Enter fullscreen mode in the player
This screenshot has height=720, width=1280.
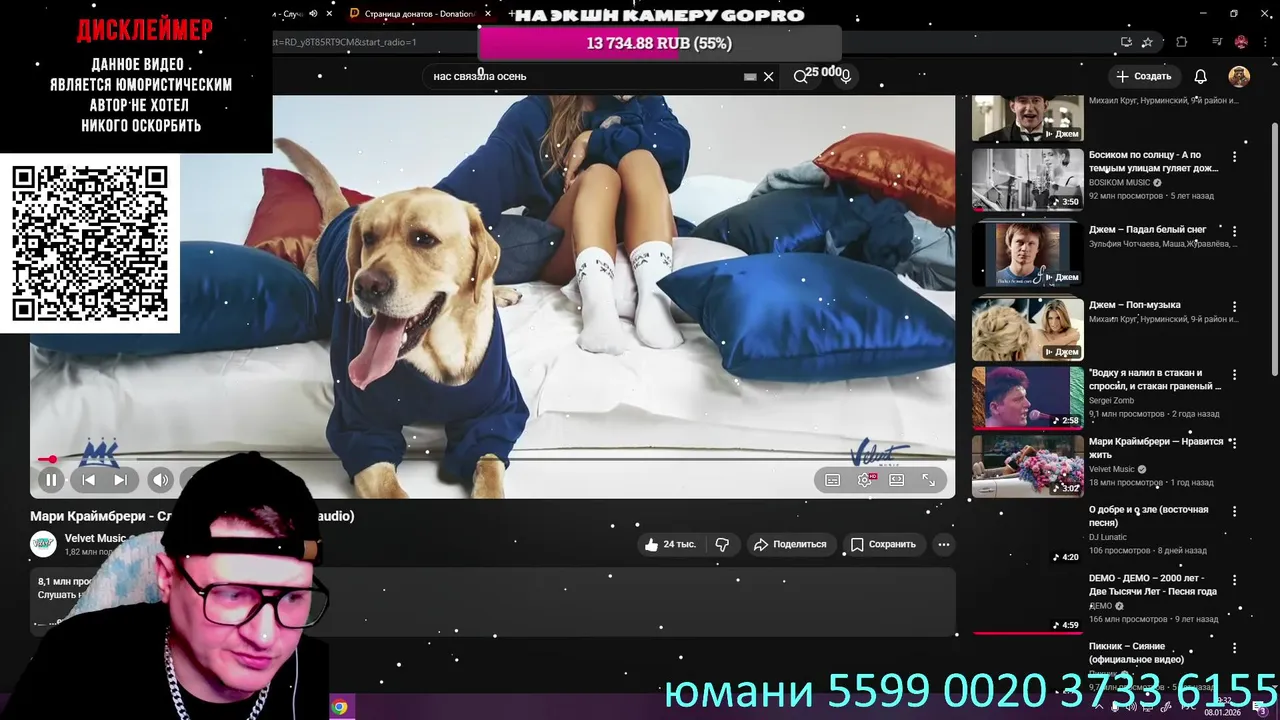tap(929, 480)
